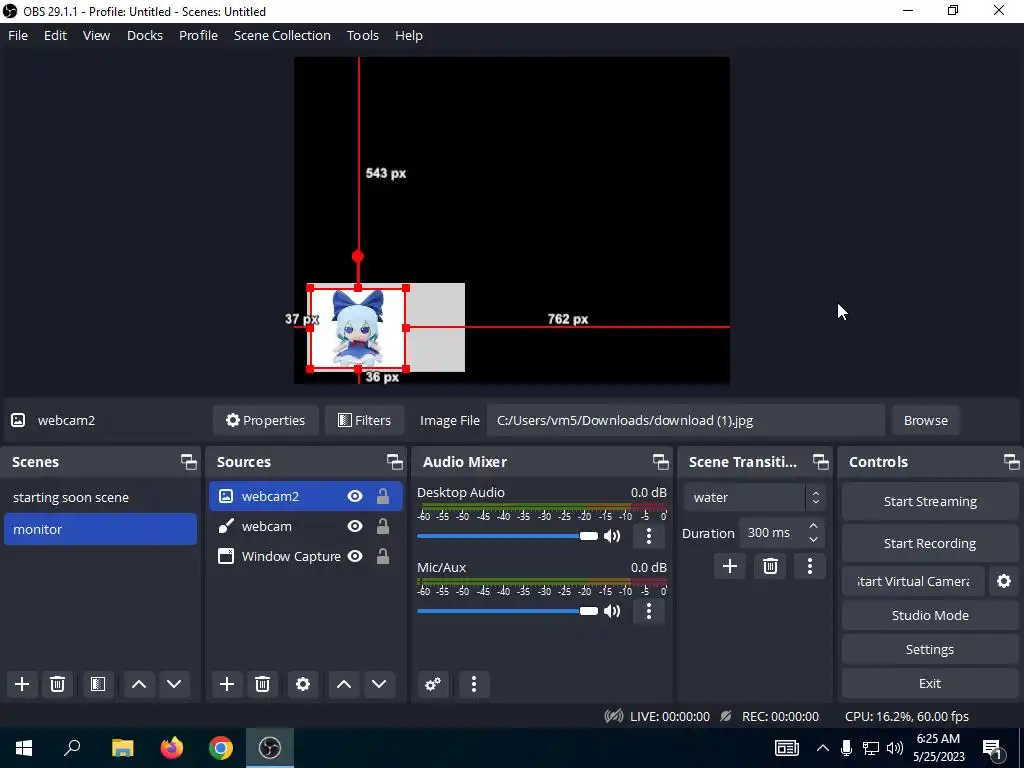The height and width of the screenshot is (768, 1024).
Task: Select the monitor scene
Action: click(x=101, y=529)
